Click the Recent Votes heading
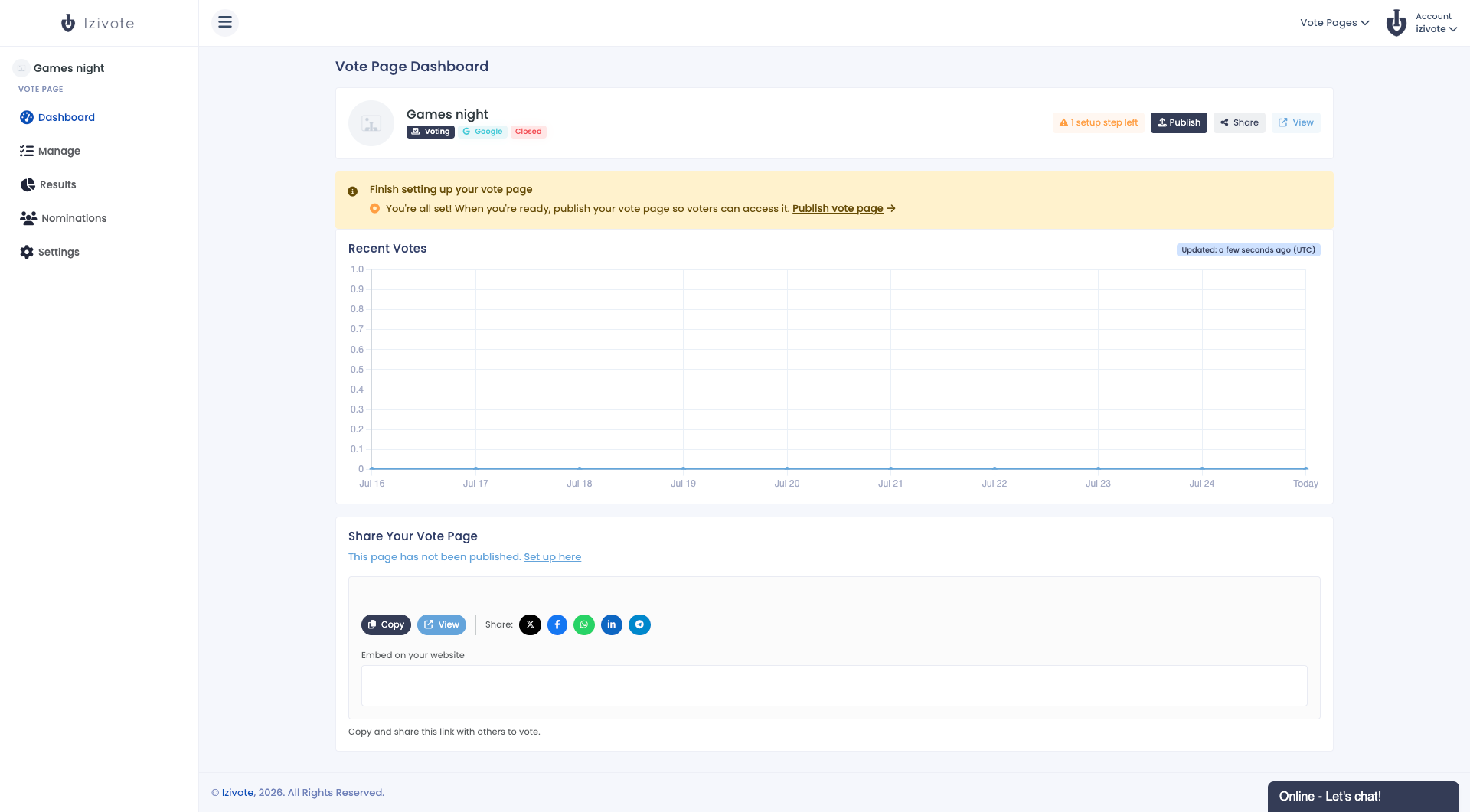The image size is (1470, 812). (387, 249)
